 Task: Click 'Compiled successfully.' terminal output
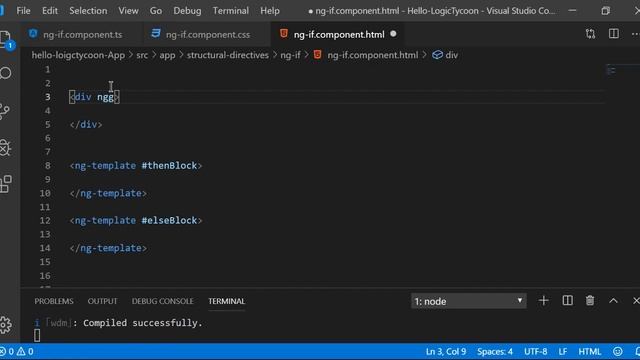(x=143, y=323)
